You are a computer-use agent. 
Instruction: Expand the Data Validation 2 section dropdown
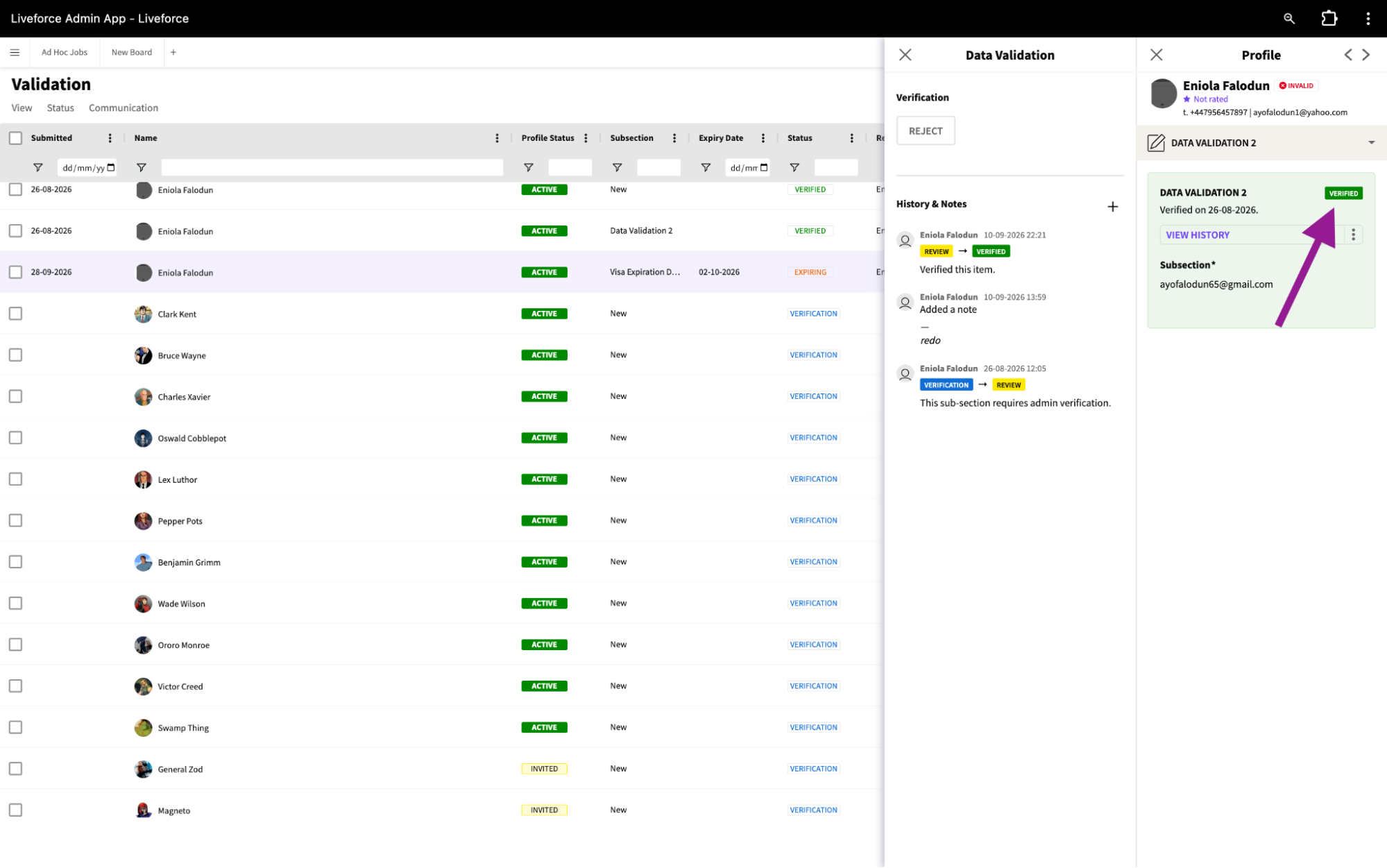(x=1371, y=143)
